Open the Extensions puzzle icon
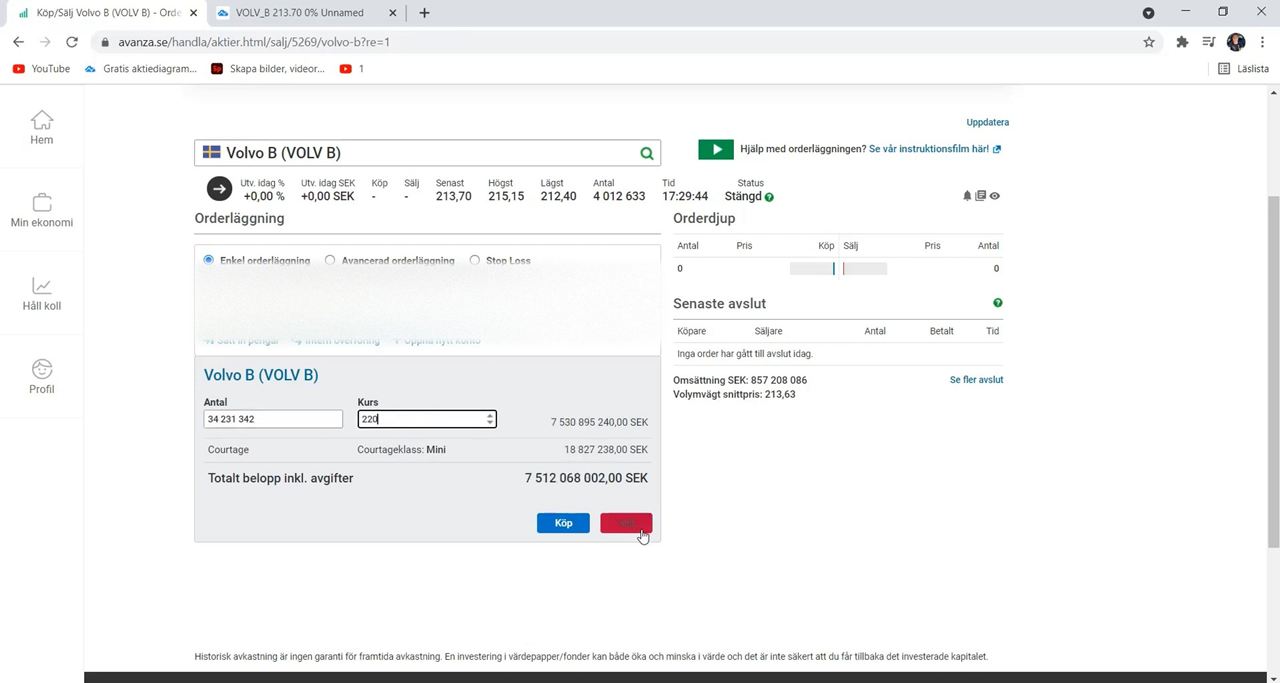This screenshot has width=1280, height=683. (1182, 42)
